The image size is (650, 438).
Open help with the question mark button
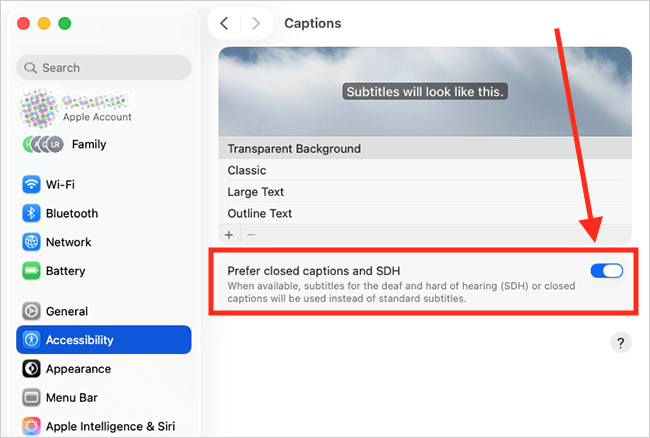point(620,343)
